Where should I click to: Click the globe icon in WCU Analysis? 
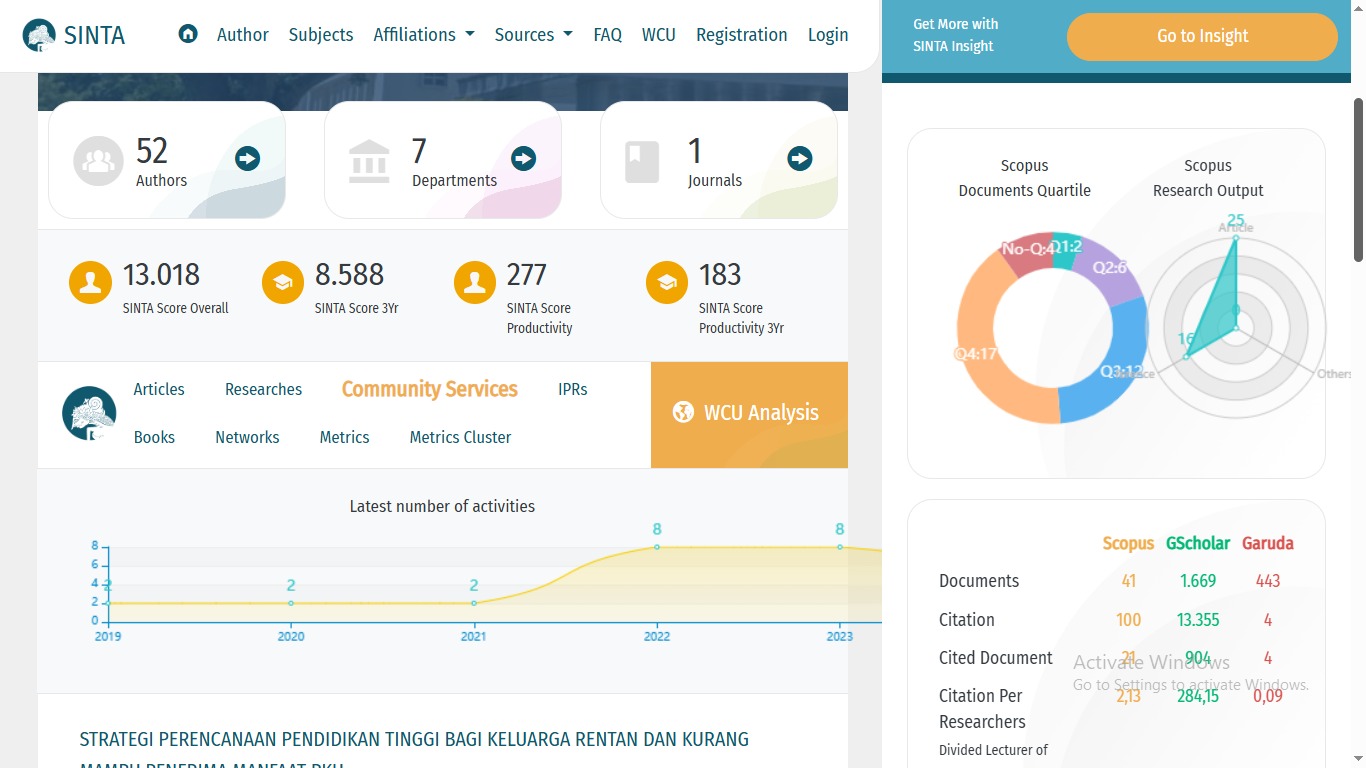click(683, 412)
